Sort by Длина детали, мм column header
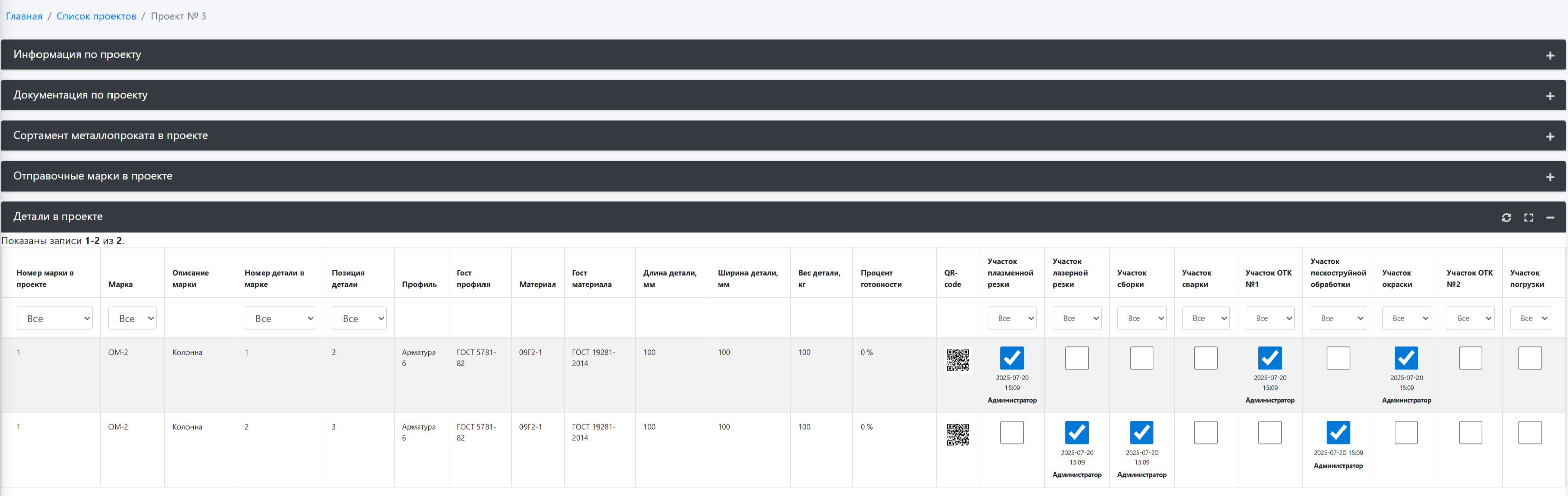1568x496 pixels. (x=669, y=279)
